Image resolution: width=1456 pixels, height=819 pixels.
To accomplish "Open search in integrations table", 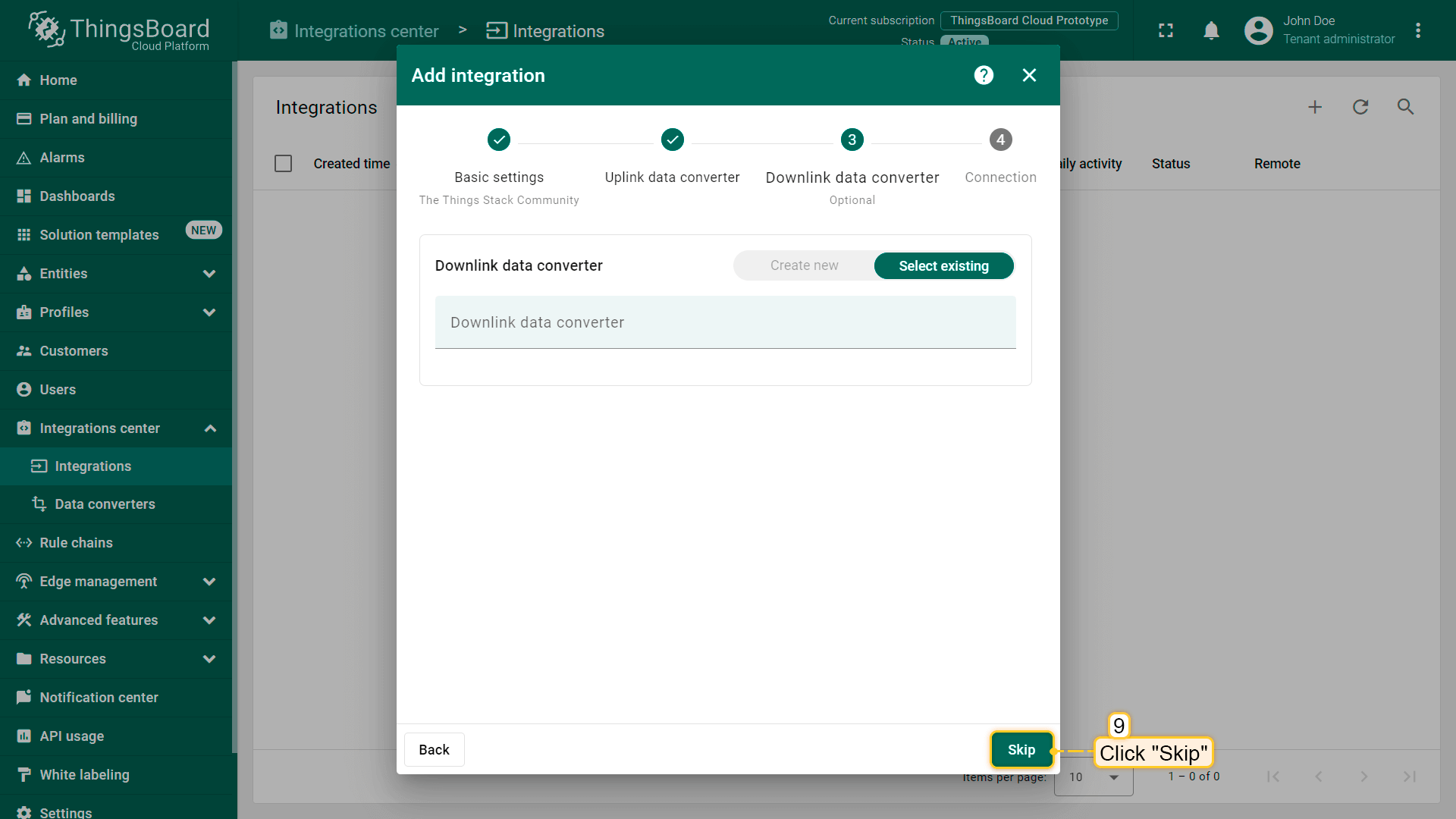I will [1405, 107].
